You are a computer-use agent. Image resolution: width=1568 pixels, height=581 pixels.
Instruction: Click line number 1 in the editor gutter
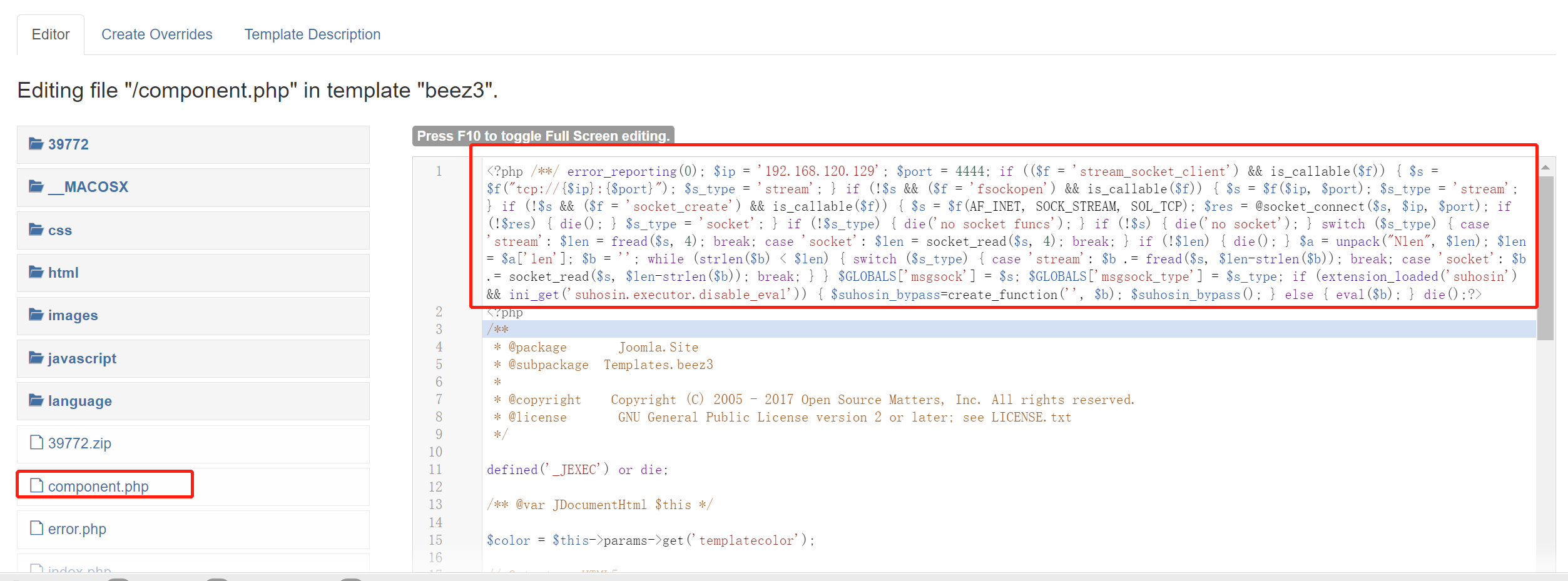point(439,170)
